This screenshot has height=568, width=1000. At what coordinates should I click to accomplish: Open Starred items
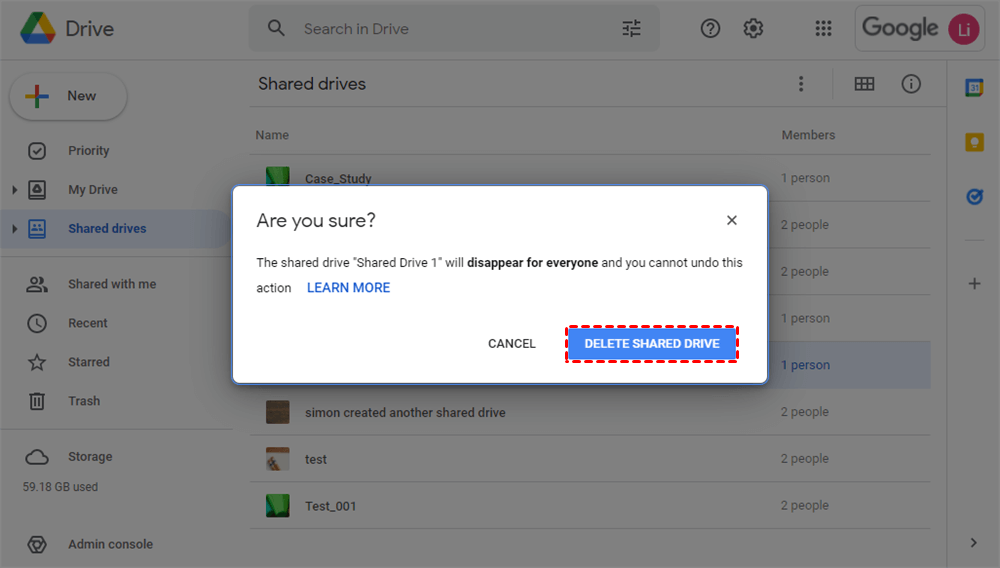click(89, 362)
